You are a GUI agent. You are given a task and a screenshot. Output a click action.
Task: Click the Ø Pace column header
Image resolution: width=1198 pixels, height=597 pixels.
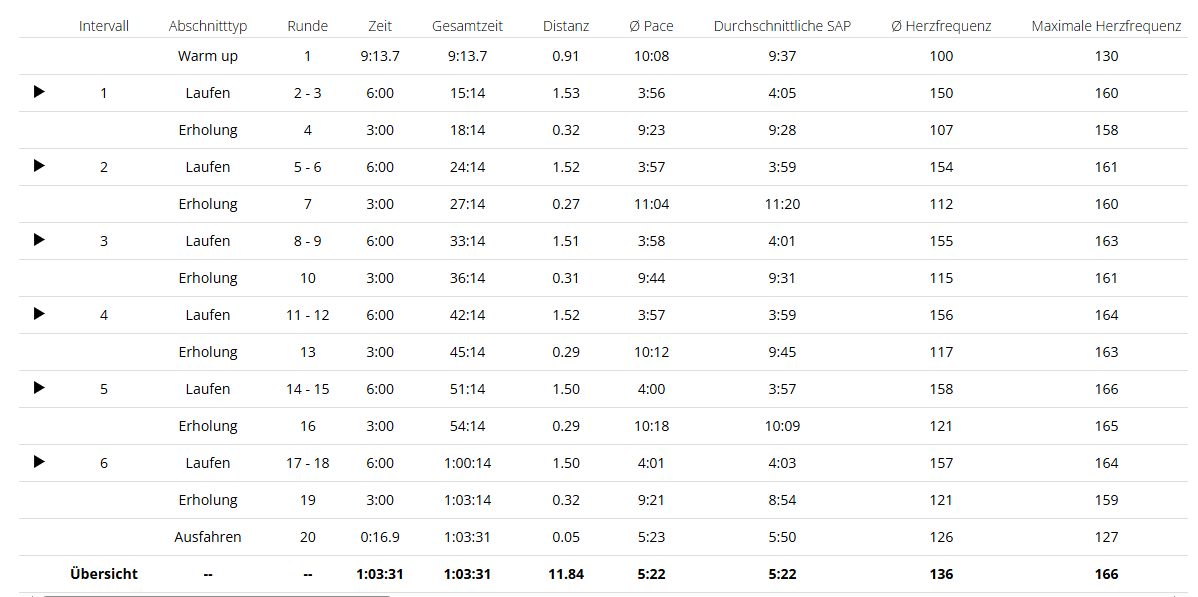(x=651, y=26)
